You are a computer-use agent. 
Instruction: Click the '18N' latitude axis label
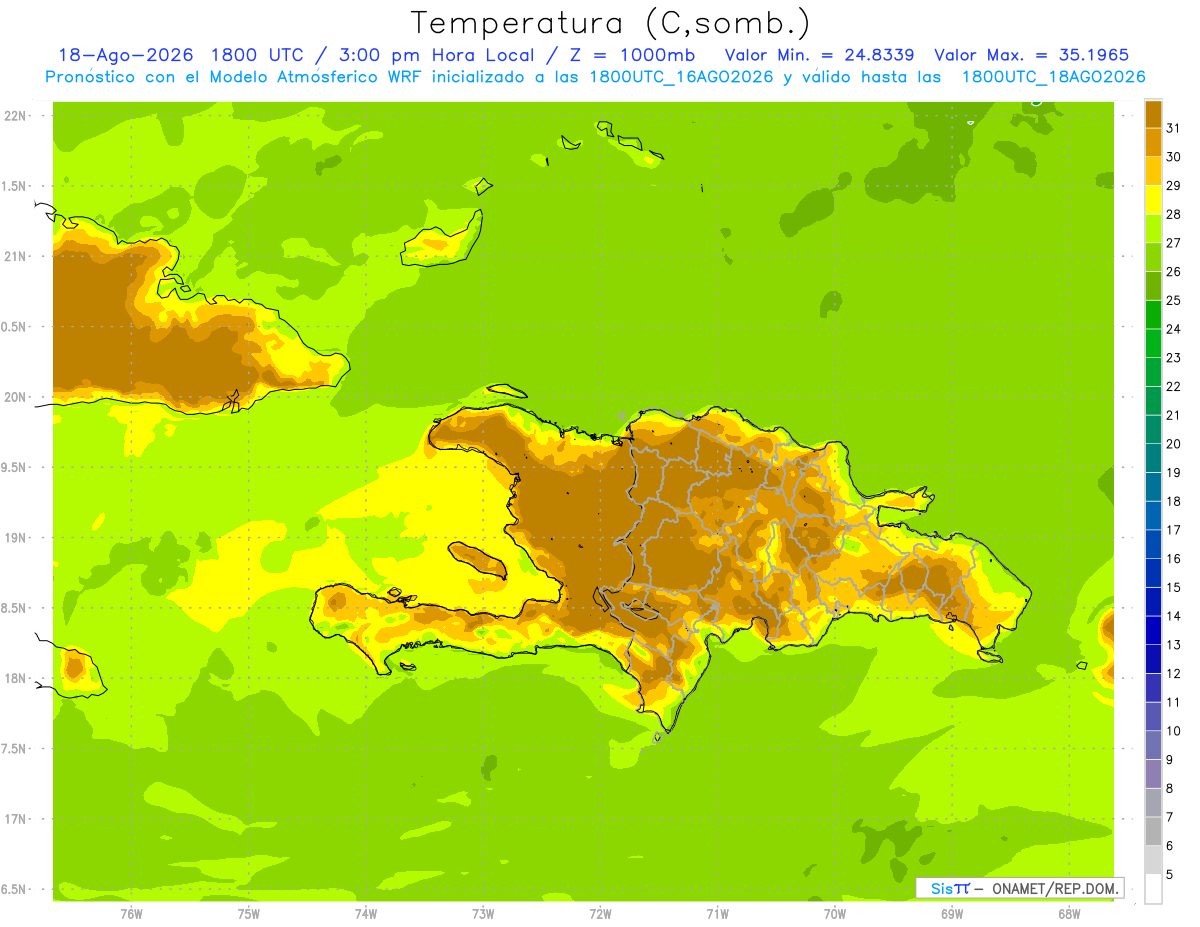pyautogui.click(x=16, y=678)
